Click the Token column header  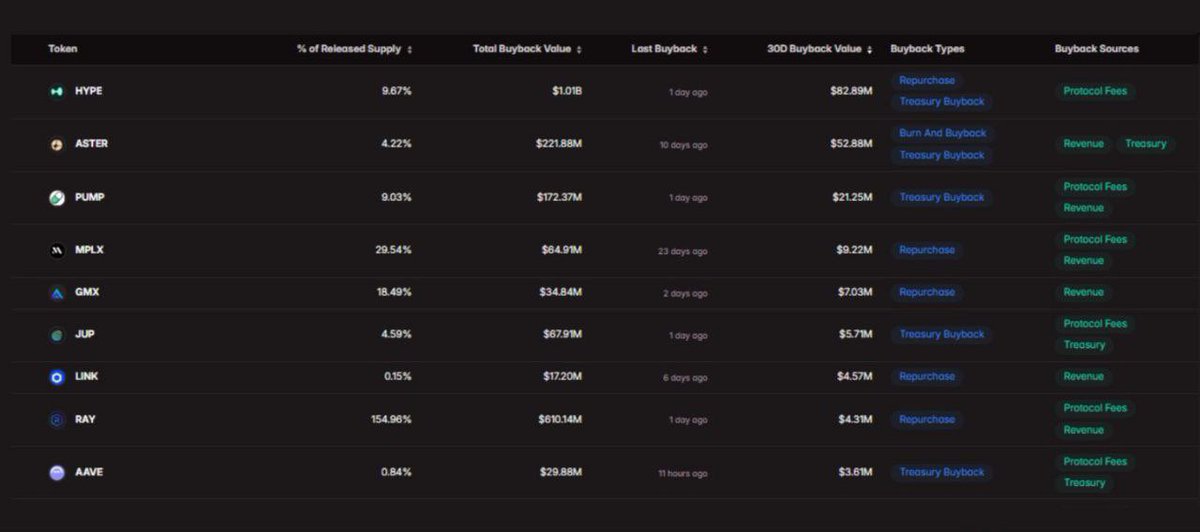(x=63, y=49)
